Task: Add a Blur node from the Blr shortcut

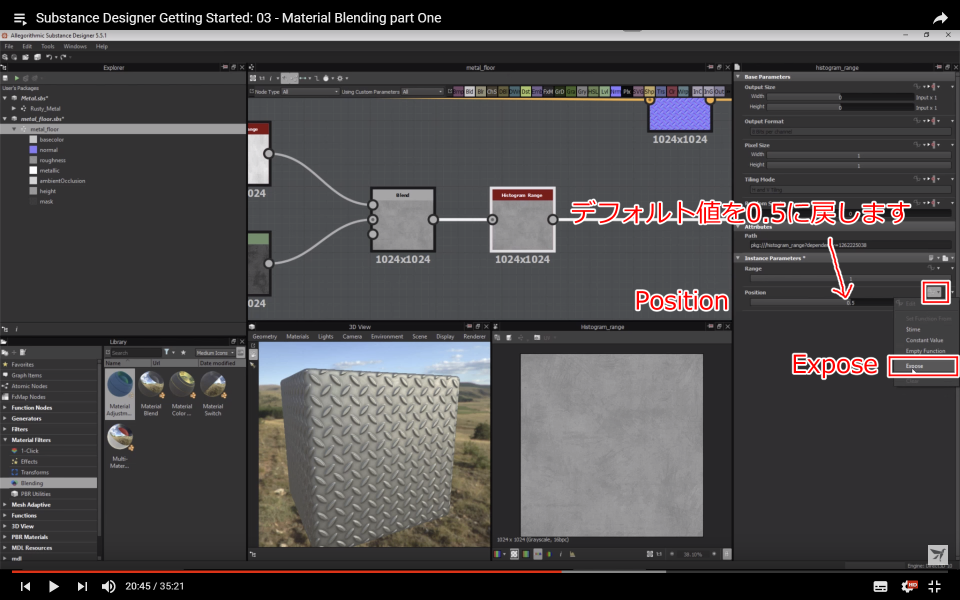Action: (481, 92)
